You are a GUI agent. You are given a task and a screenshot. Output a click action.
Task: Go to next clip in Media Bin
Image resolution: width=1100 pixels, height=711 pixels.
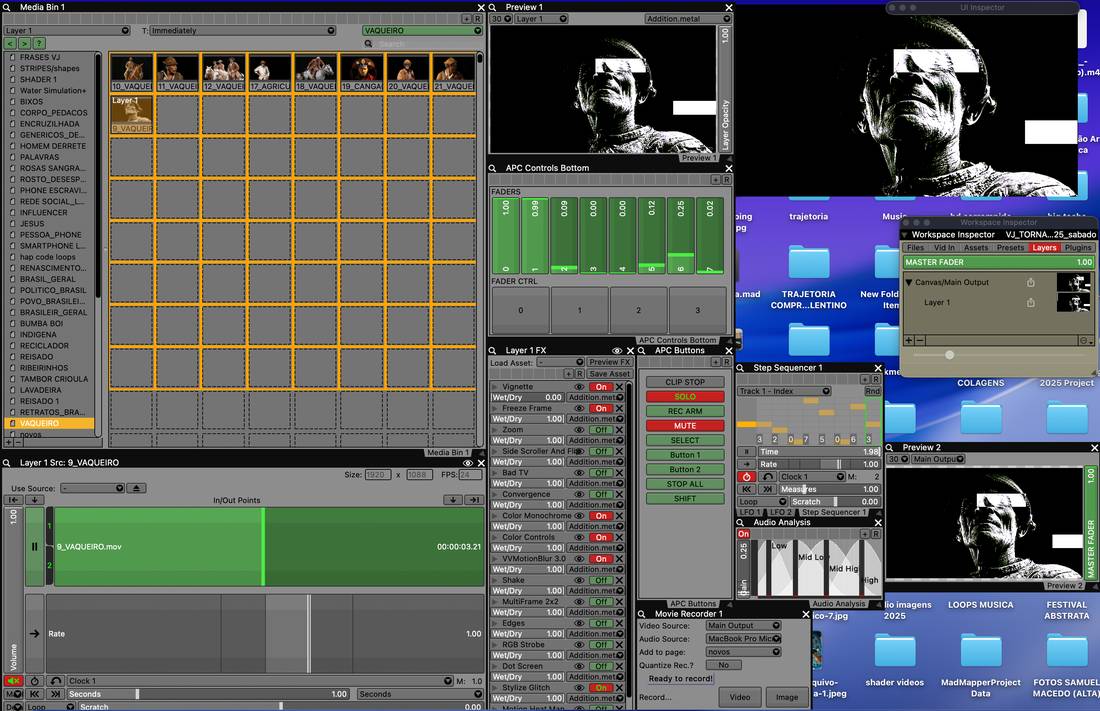25,44
